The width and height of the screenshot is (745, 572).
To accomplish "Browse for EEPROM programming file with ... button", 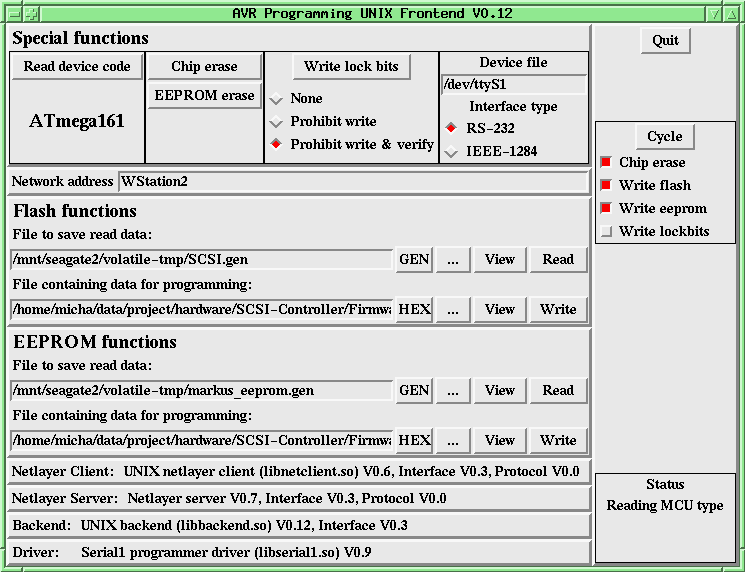I will tap(453, 440).
